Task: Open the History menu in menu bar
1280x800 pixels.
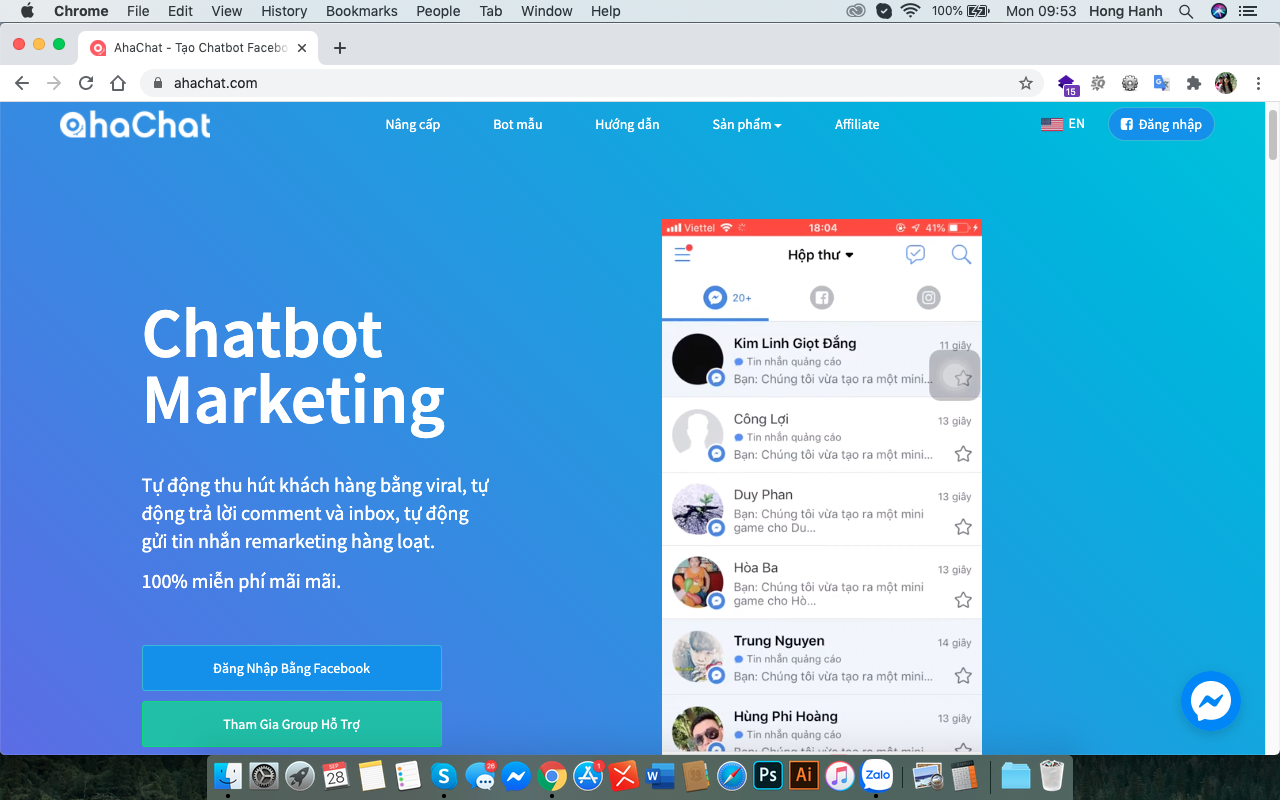Action: [284, 11]
